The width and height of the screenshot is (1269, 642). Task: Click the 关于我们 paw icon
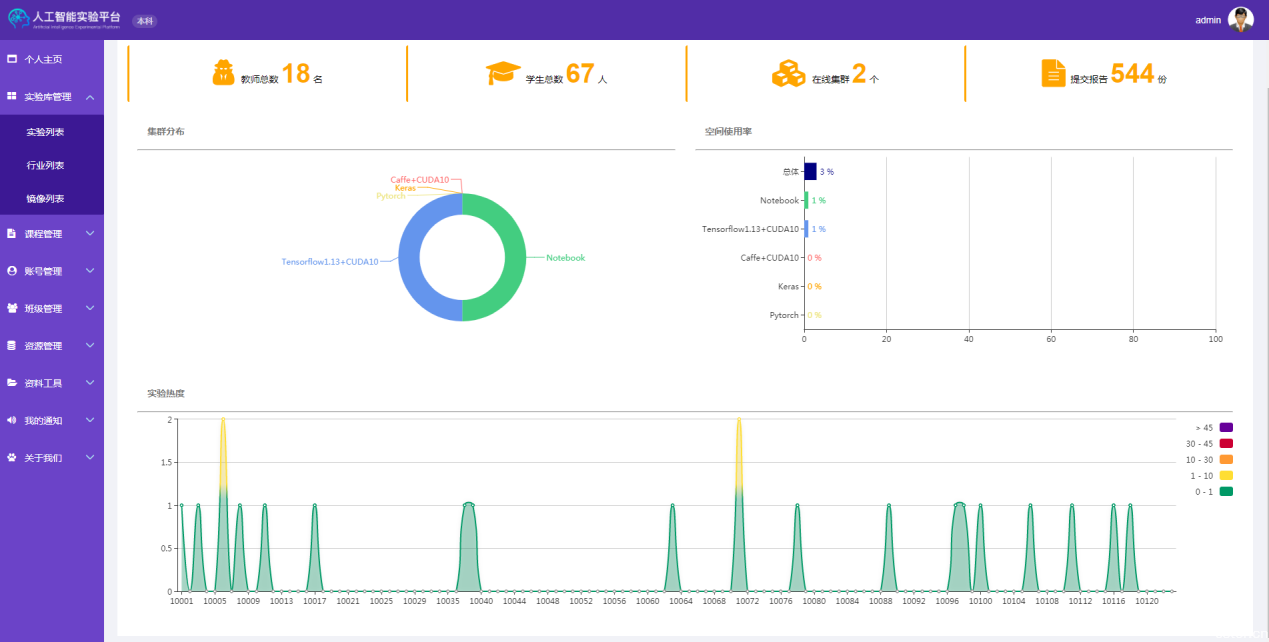click(x=12, y=458)
